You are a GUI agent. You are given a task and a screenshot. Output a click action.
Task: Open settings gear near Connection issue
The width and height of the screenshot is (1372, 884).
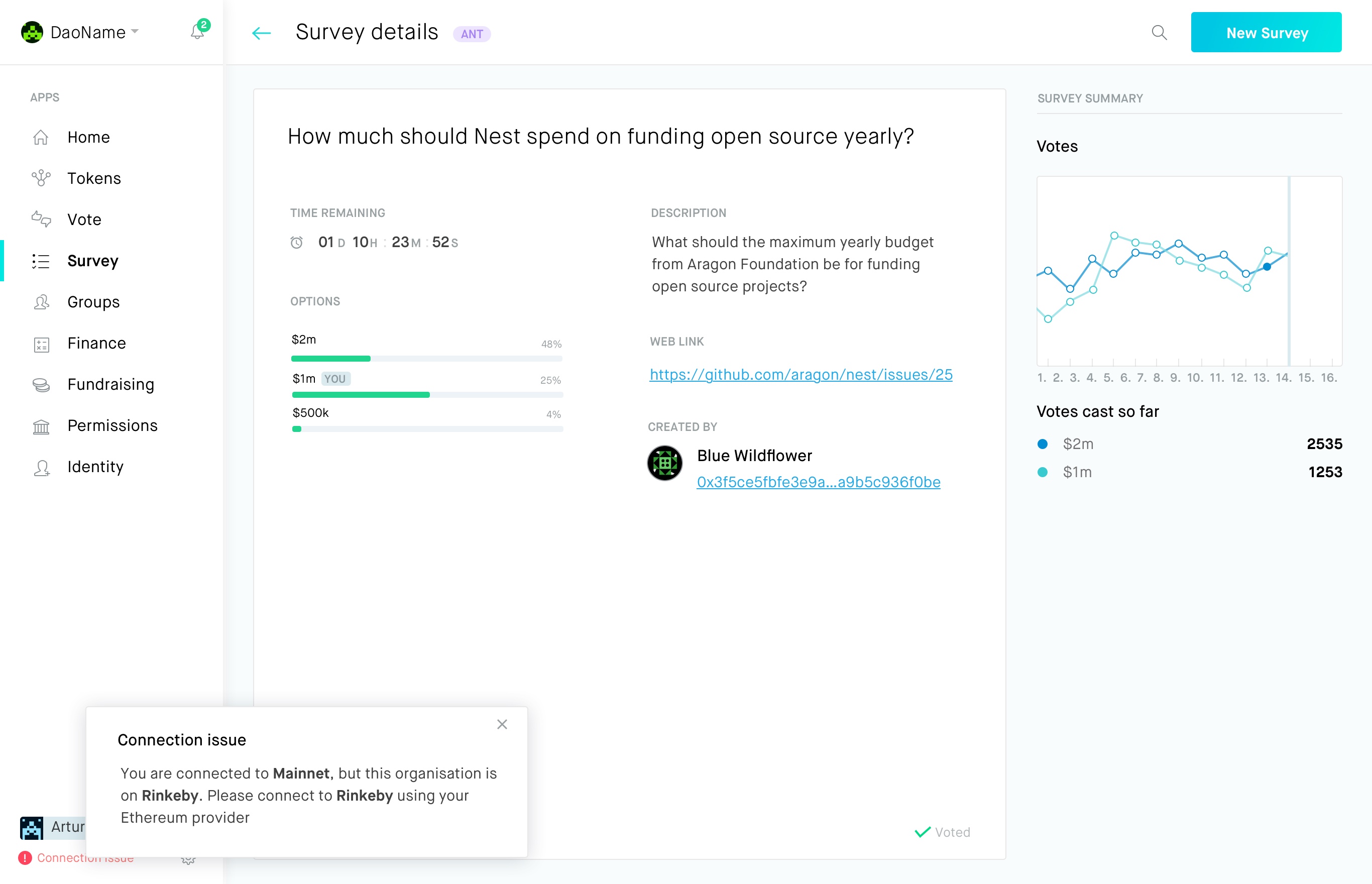coord(189,860)
